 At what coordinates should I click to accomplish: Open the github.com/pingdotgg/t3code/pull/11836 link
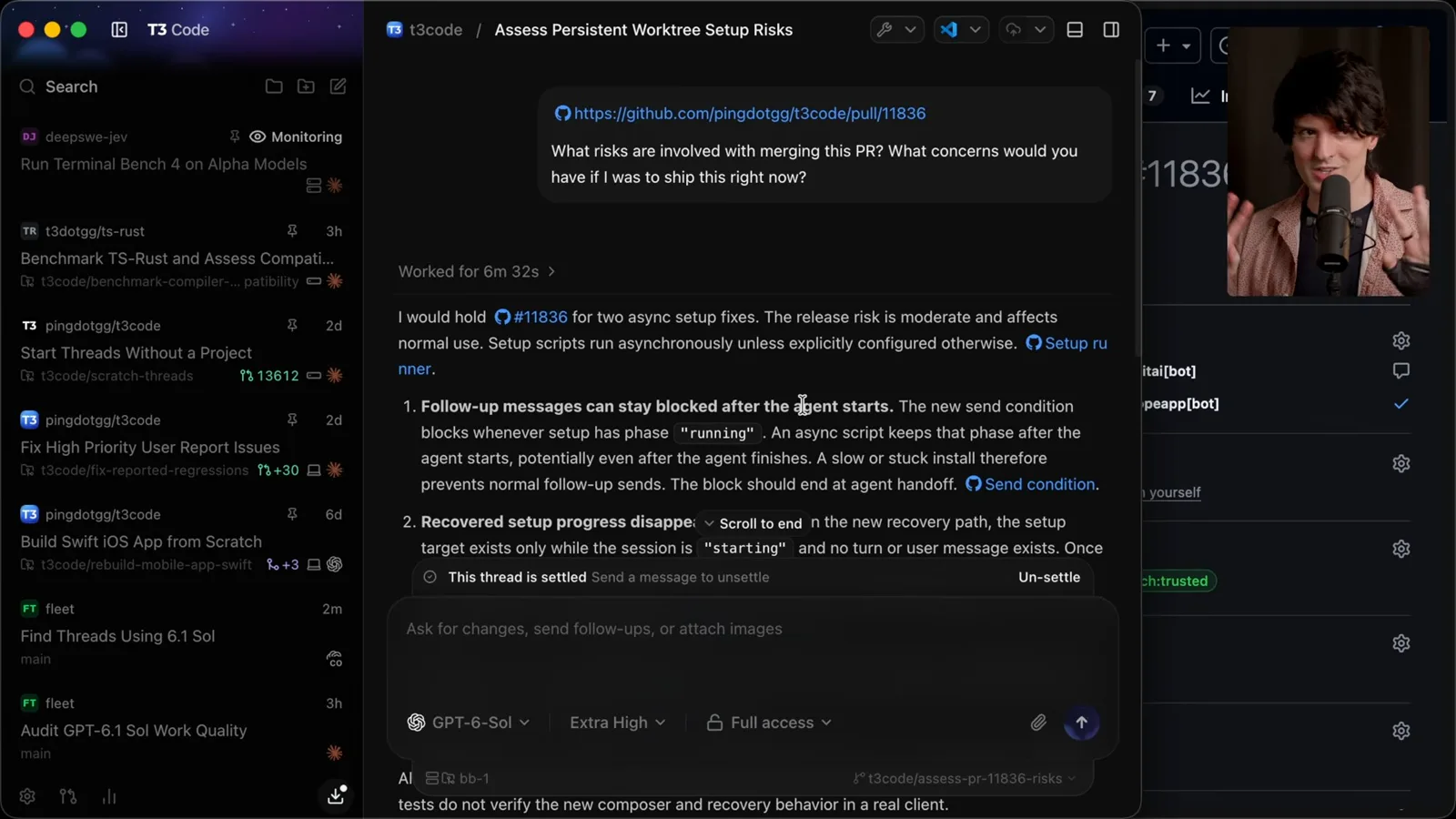pos(740,114)
